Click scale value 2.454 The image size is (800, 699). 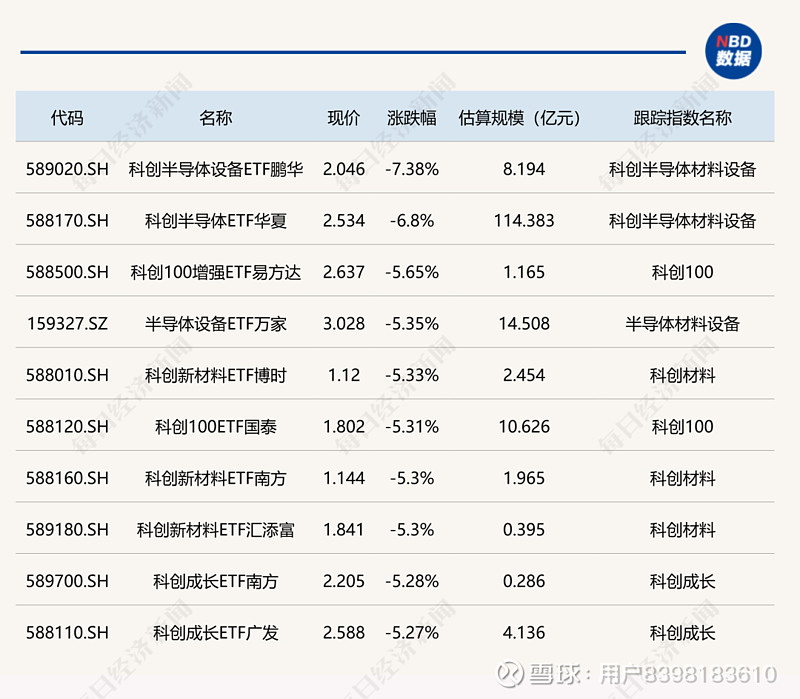tap(524, 375)
